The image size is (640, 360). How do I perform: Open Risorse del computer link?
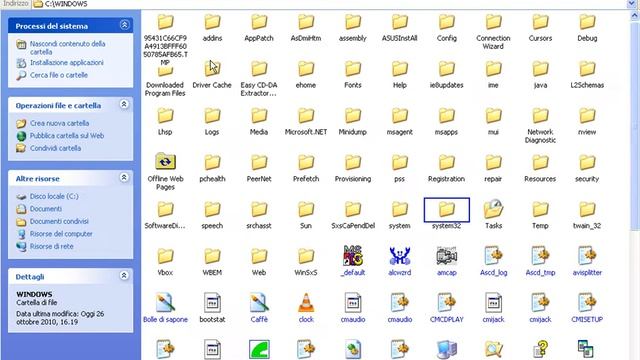pyautogui.click(x=61, y=234)
